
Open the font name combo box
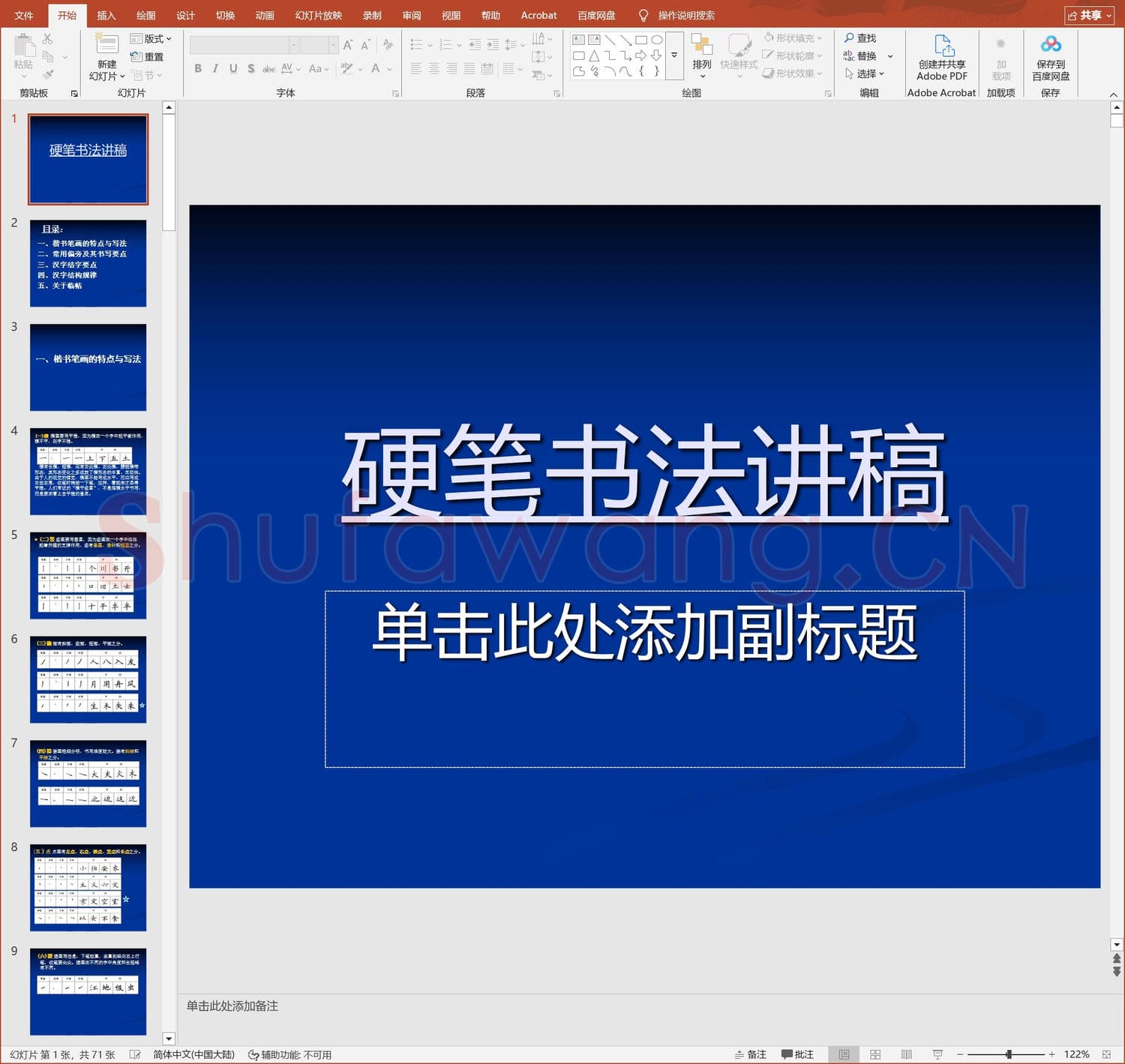point(244,45)
